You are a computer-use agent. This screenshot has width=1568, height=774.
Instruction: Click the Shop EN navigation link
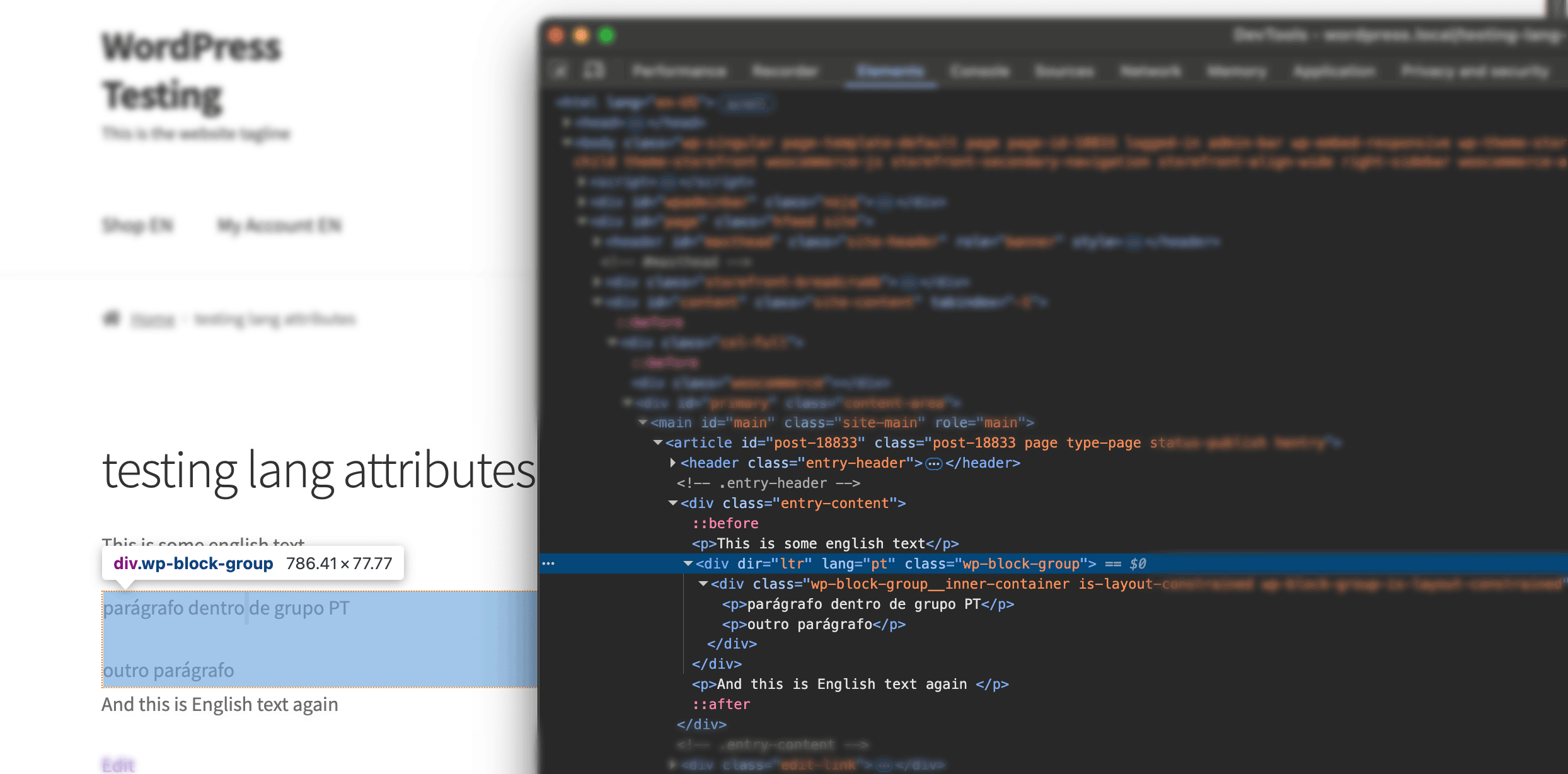pos(137,225)
